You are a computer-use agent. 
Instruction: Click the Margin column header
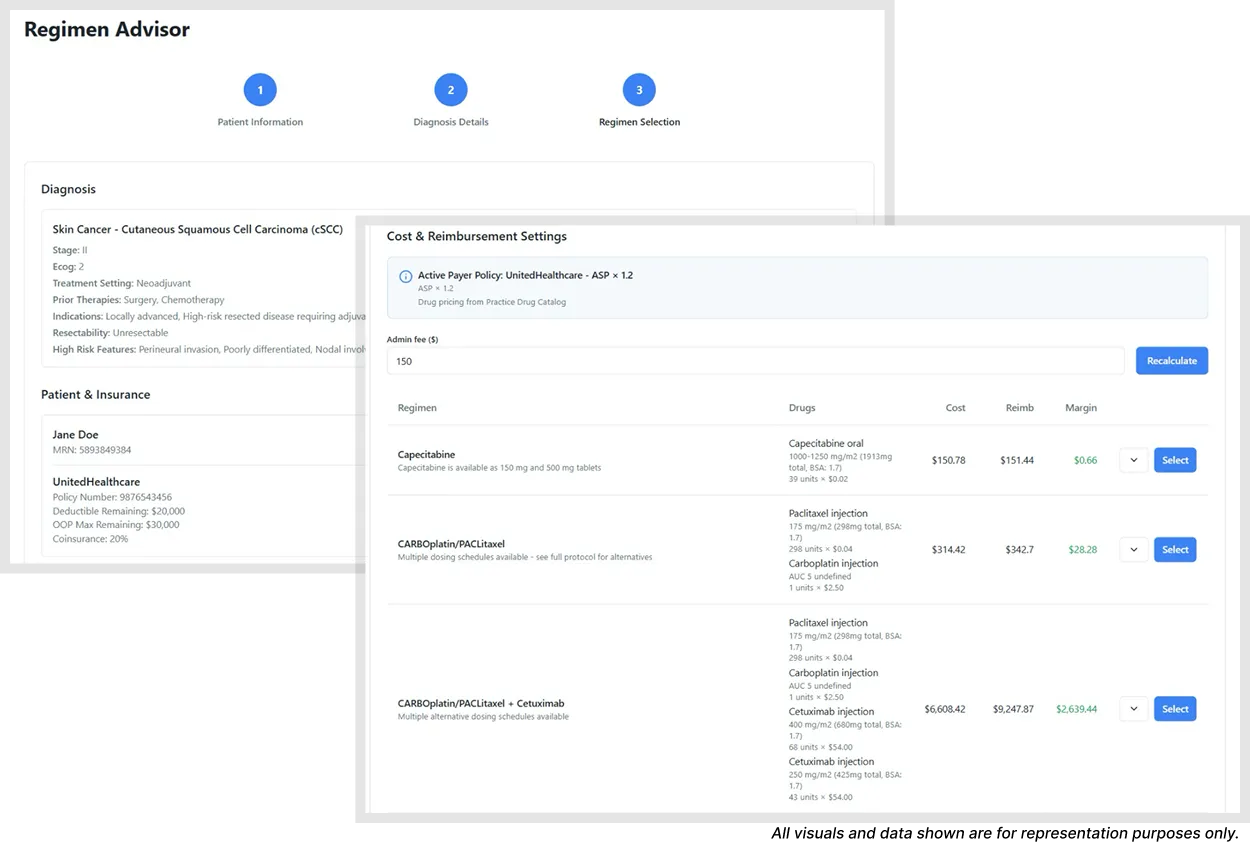[1080, 408]
